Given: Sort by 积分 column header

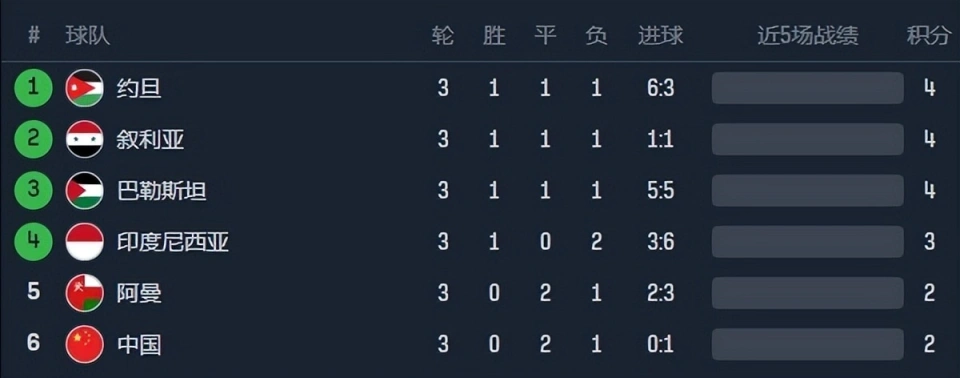Looking at the screenshot, I should (x=929, y=36).
